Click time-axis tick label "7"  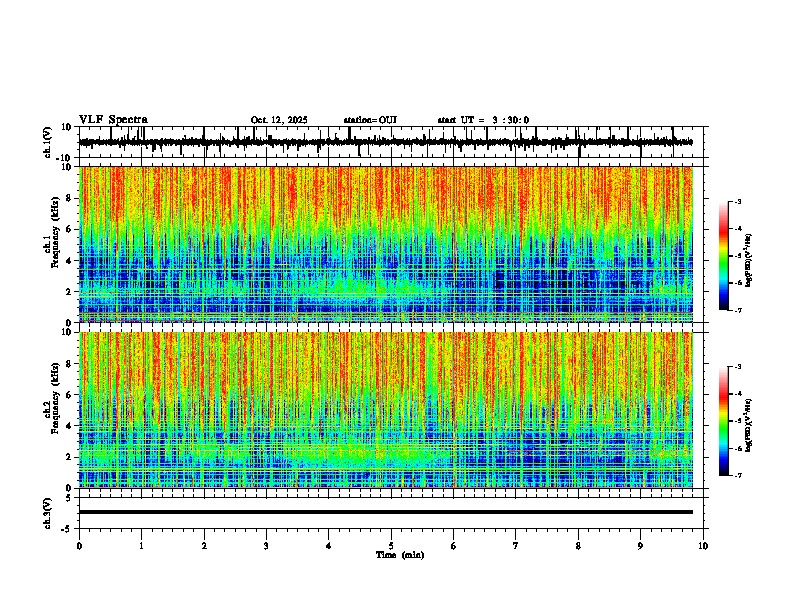[x=516, y=546]
